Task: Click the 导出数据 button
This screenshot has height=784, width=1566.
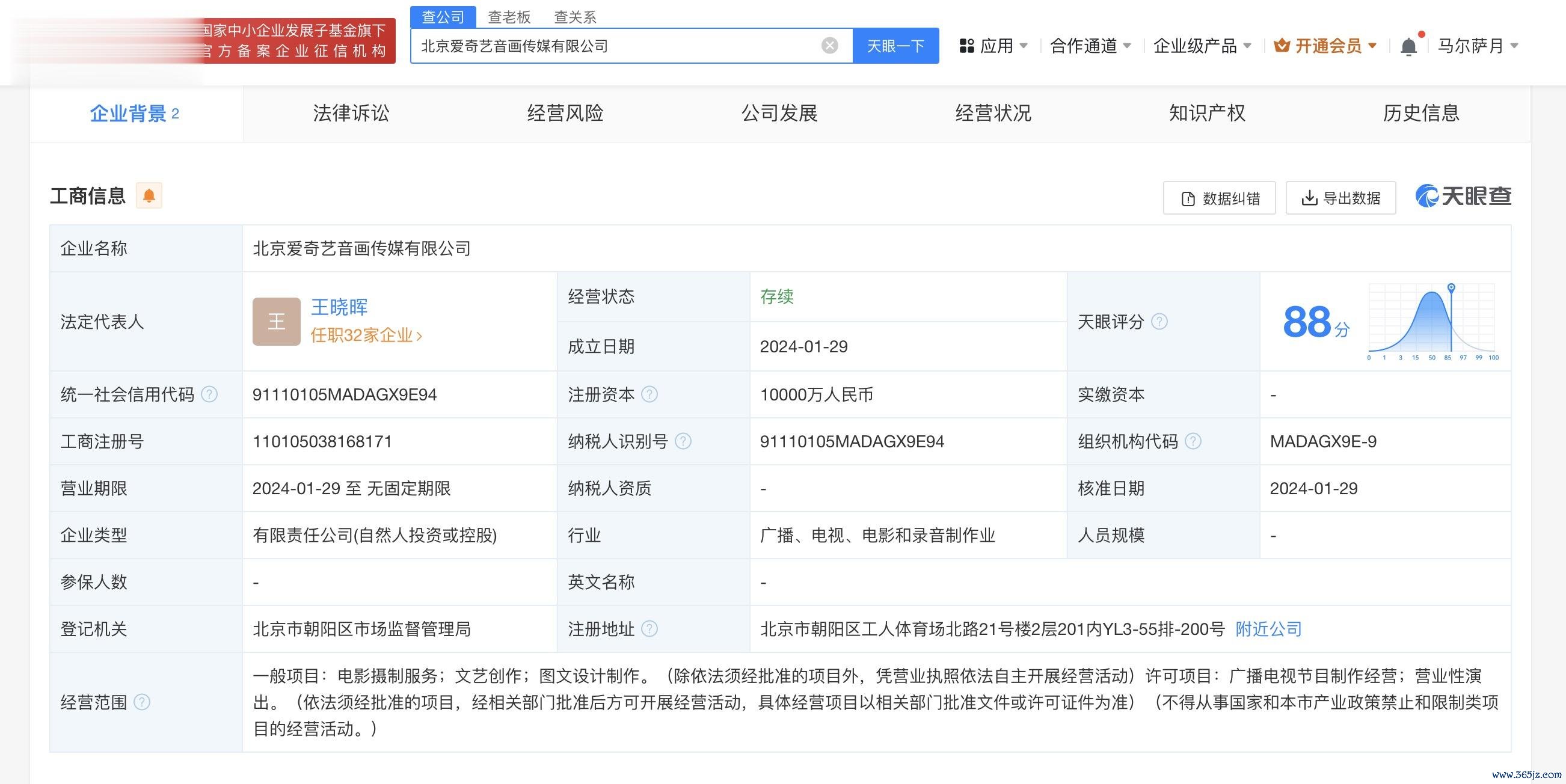Action: click(x=1340, y=198)
